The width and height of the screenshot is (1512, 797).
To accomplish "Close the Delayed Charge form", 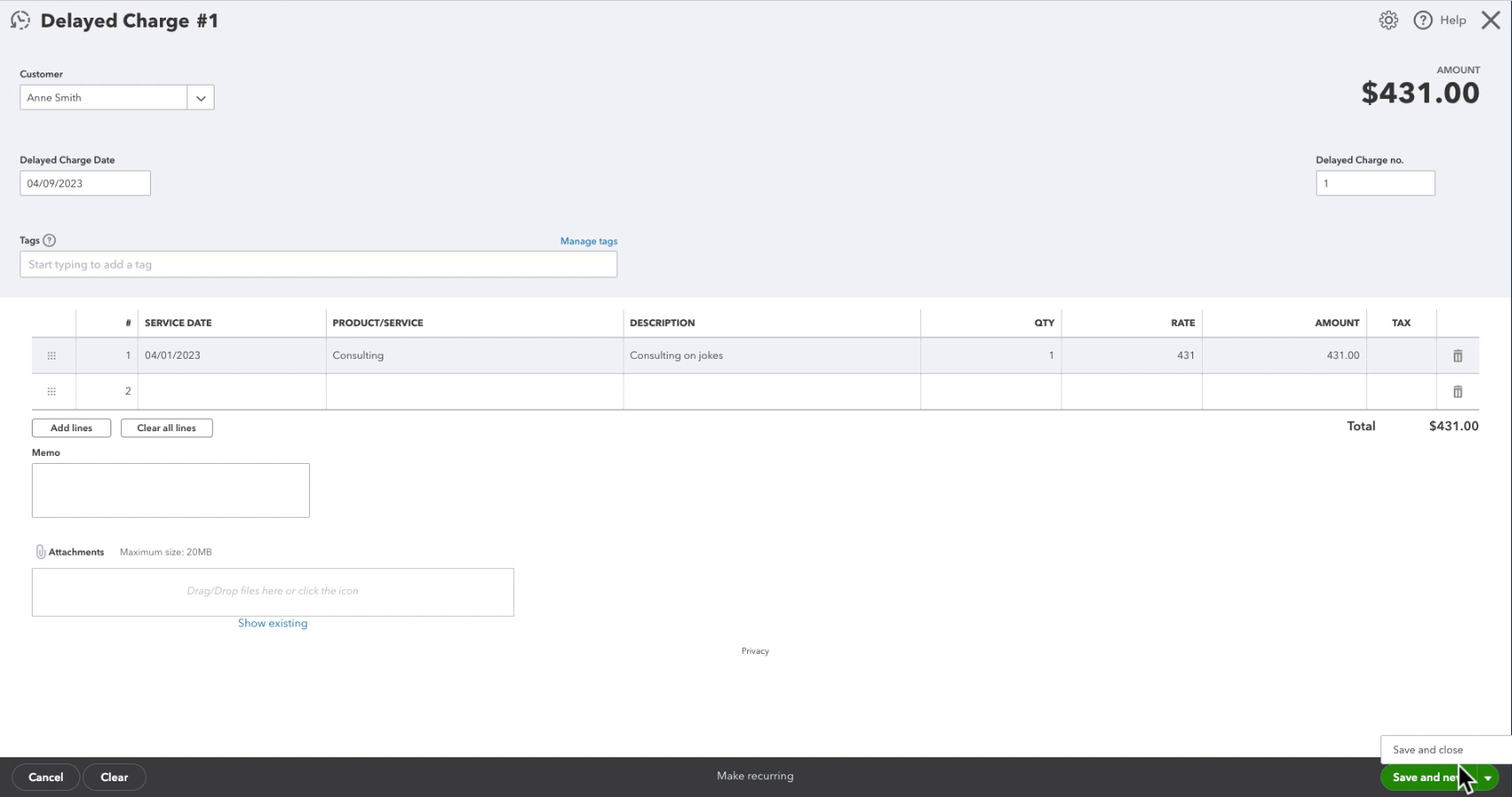I will (1491, 20).
